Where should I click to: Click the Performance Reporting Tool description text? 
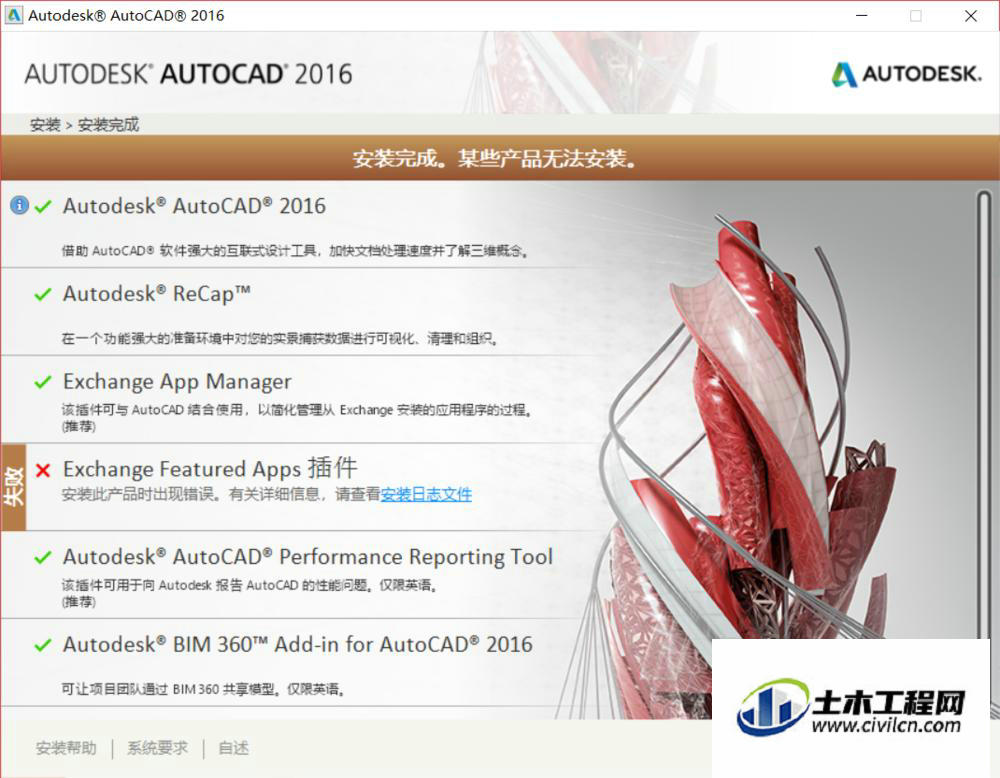[x=249, y=592]
